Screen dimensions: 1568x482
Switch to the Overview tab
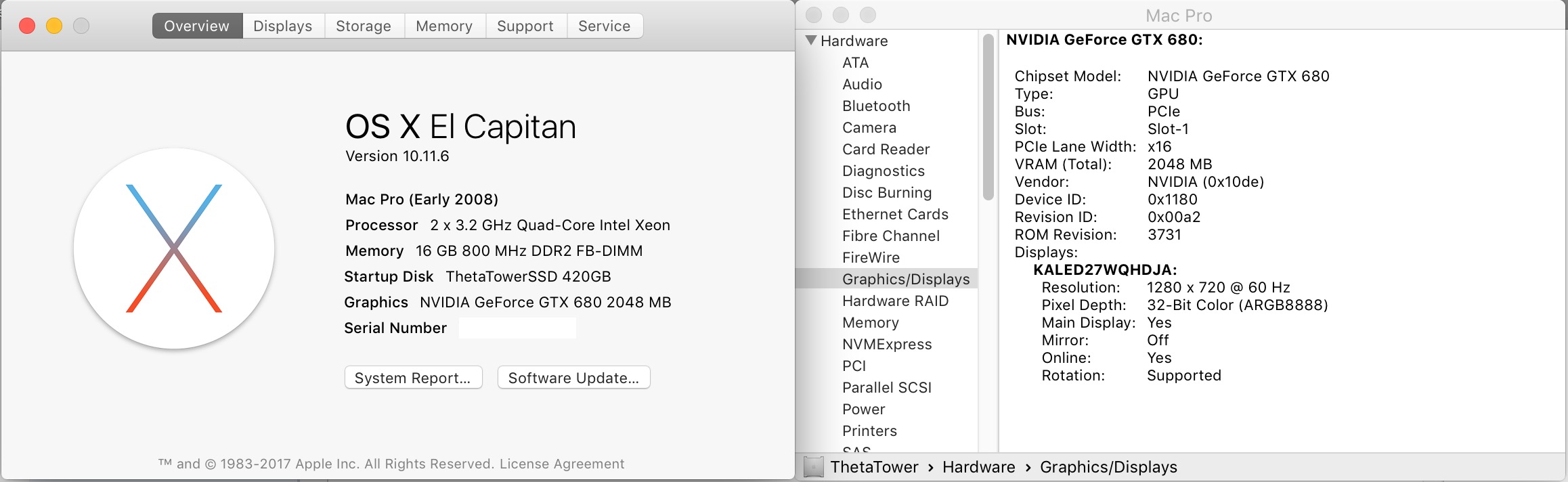coord(197,26)
